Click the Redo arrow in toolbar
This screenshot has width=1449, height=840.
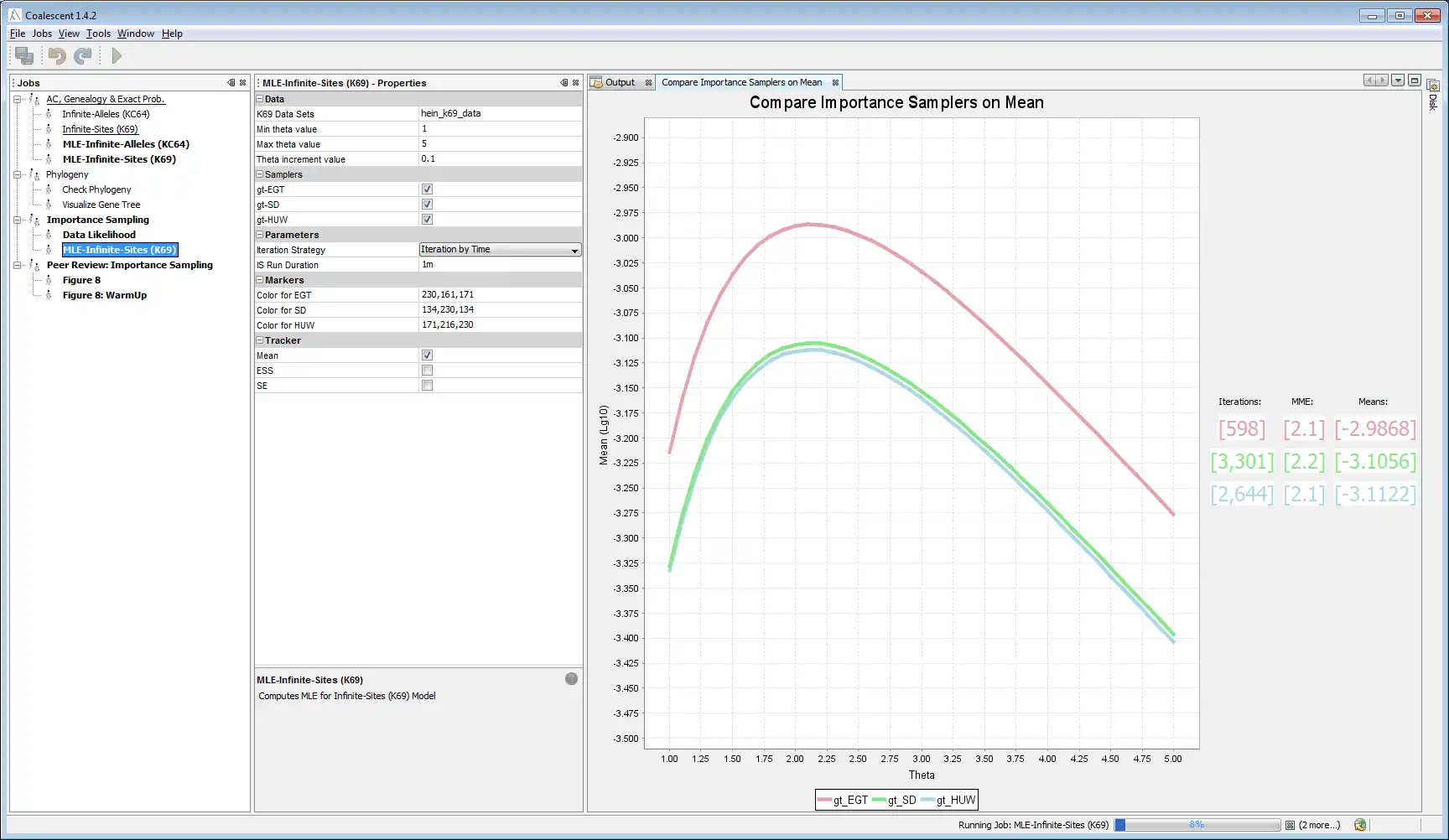point(82,56)
